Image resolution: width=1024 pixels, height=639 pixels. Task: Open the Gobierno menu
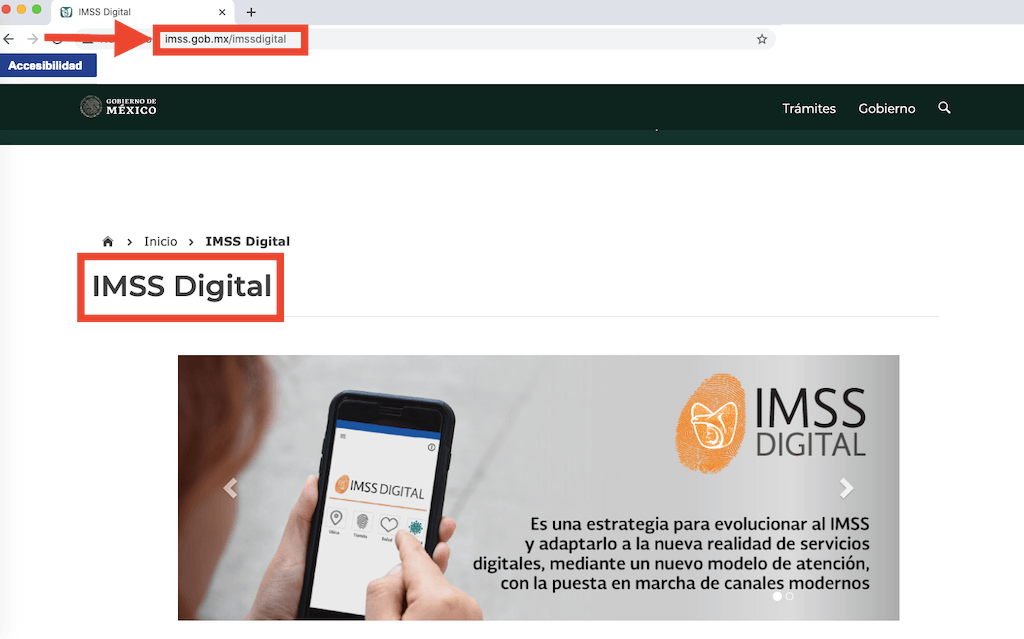point(886,108)
